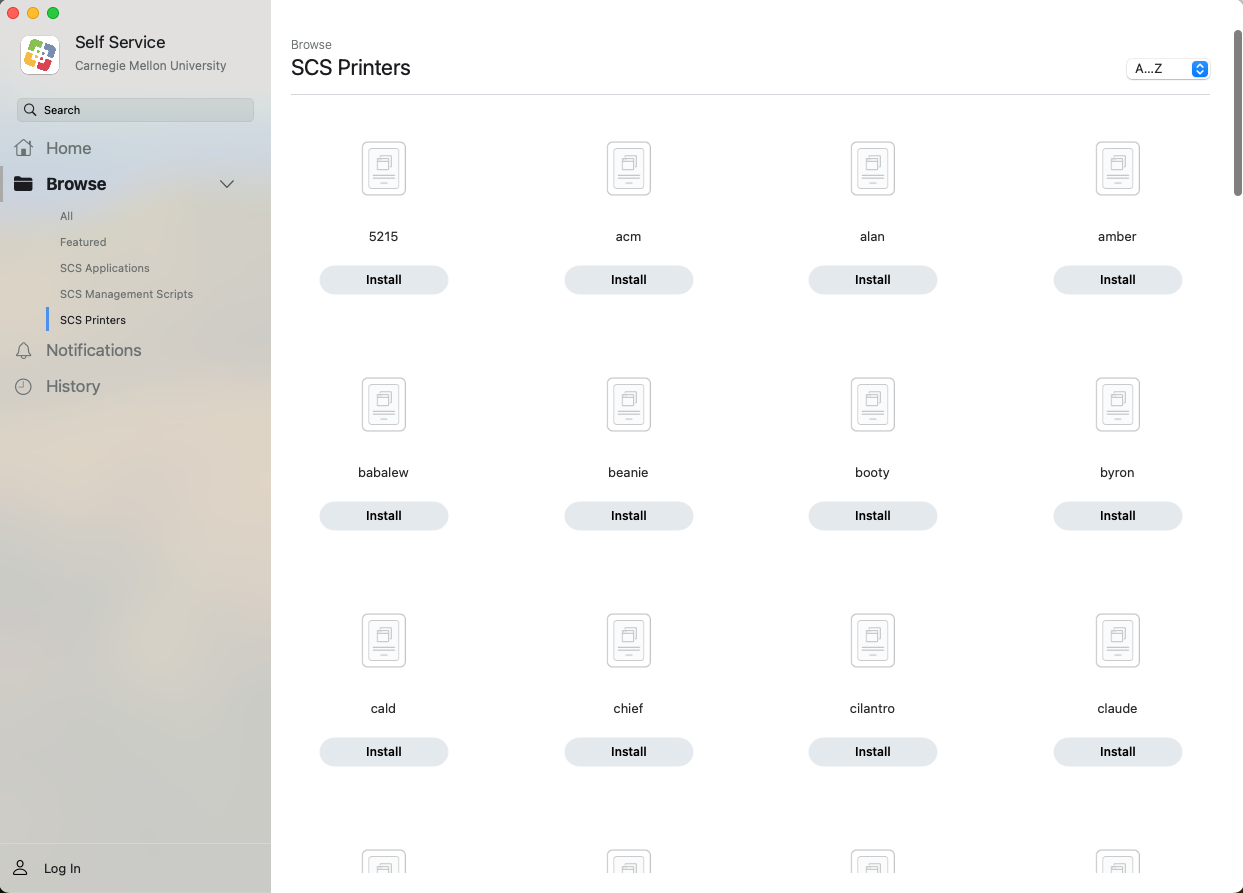Click the beanie printer document icon
The width and height of the screenshot is (1243, 893).
pyautogui.click(x=629, y=404)
